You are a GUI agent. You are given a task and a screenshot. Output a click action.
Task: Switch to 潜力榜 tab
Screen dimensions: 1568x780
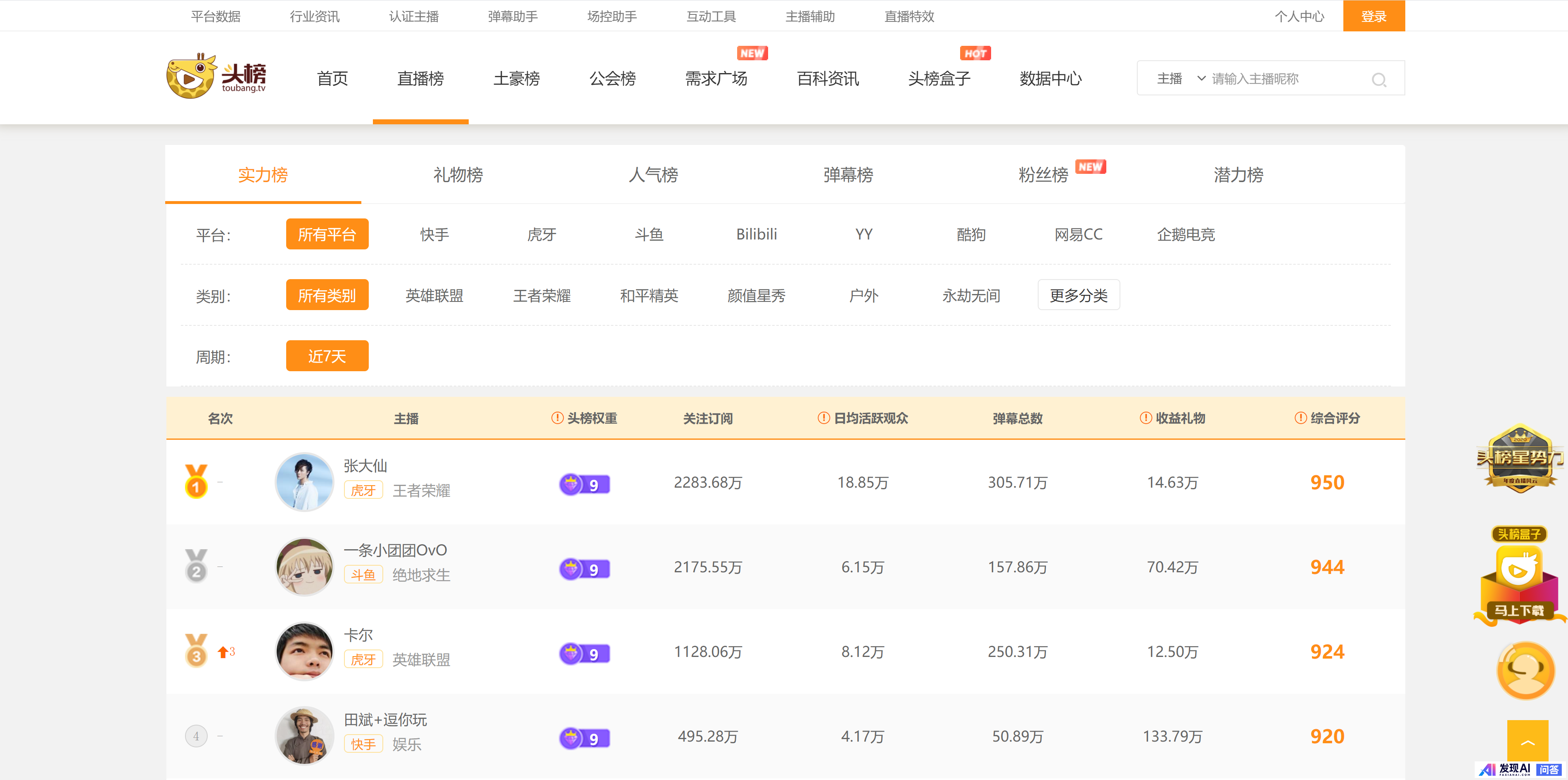coord(1238,175)
